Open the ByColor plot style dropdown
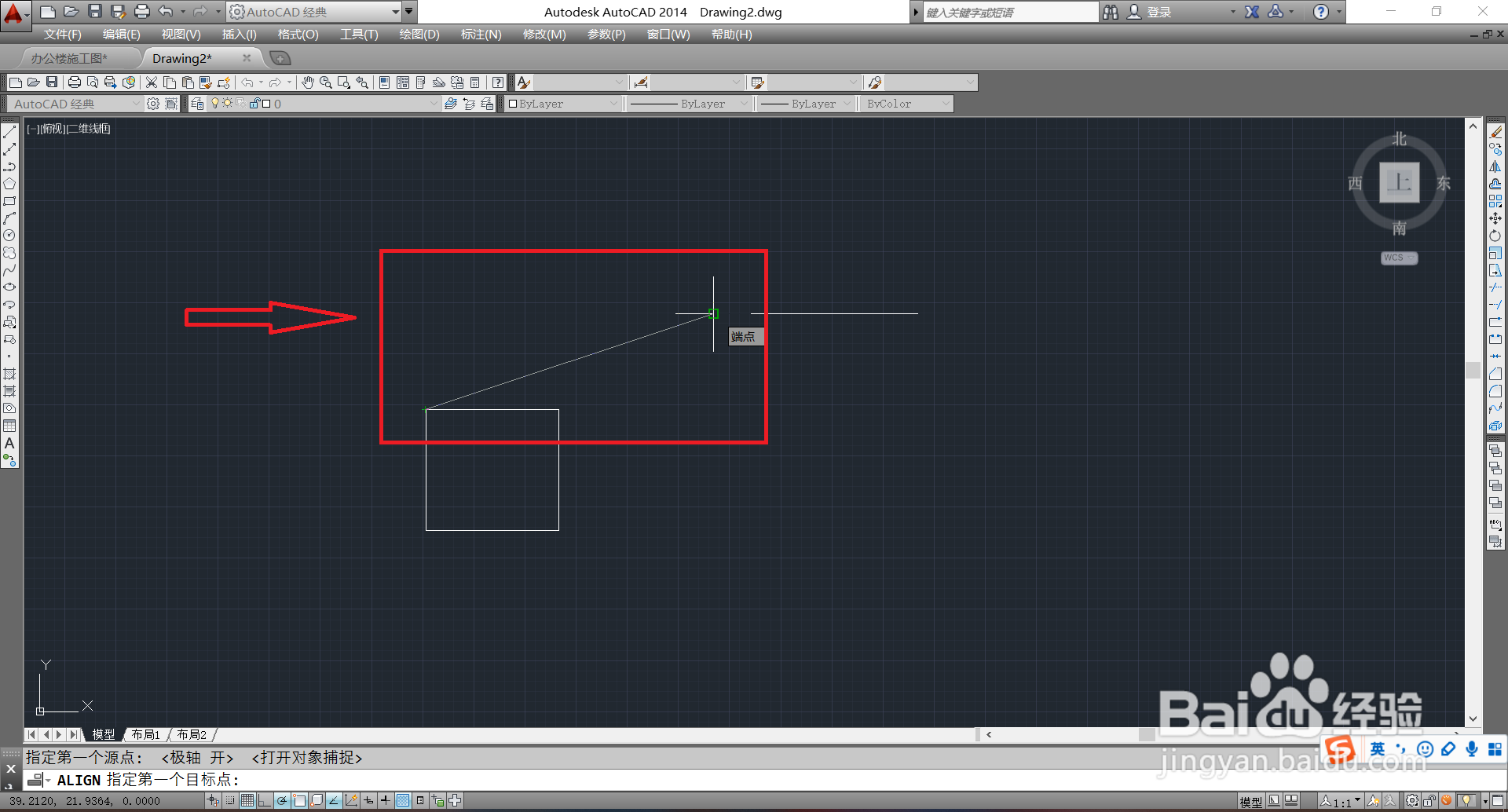 pos(906,104)
